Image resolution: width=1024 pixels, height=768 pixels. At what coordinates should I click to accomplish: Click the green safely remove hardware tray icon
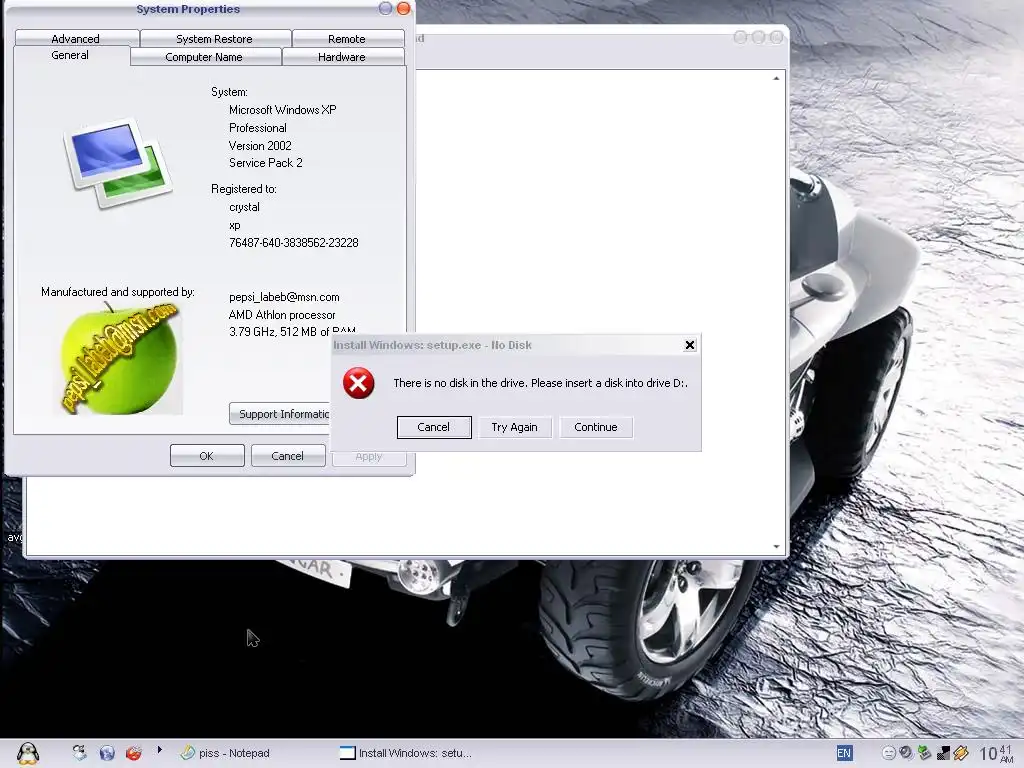pos(924,753)
